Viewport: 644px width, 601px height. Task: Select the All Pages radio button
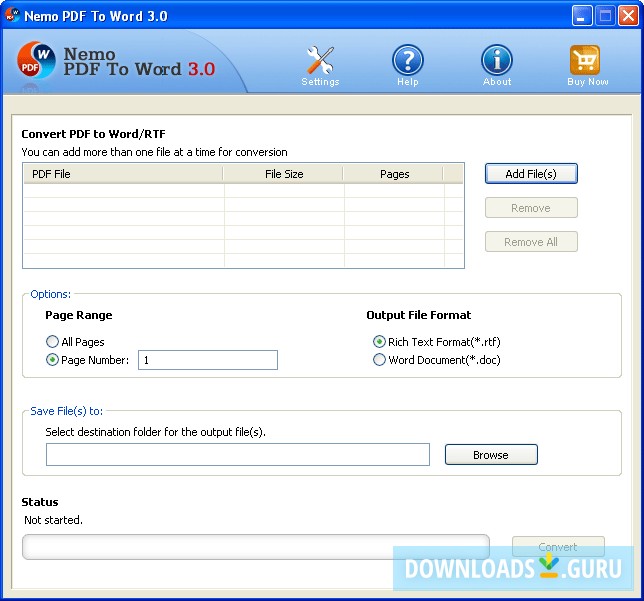pos(52,341)
